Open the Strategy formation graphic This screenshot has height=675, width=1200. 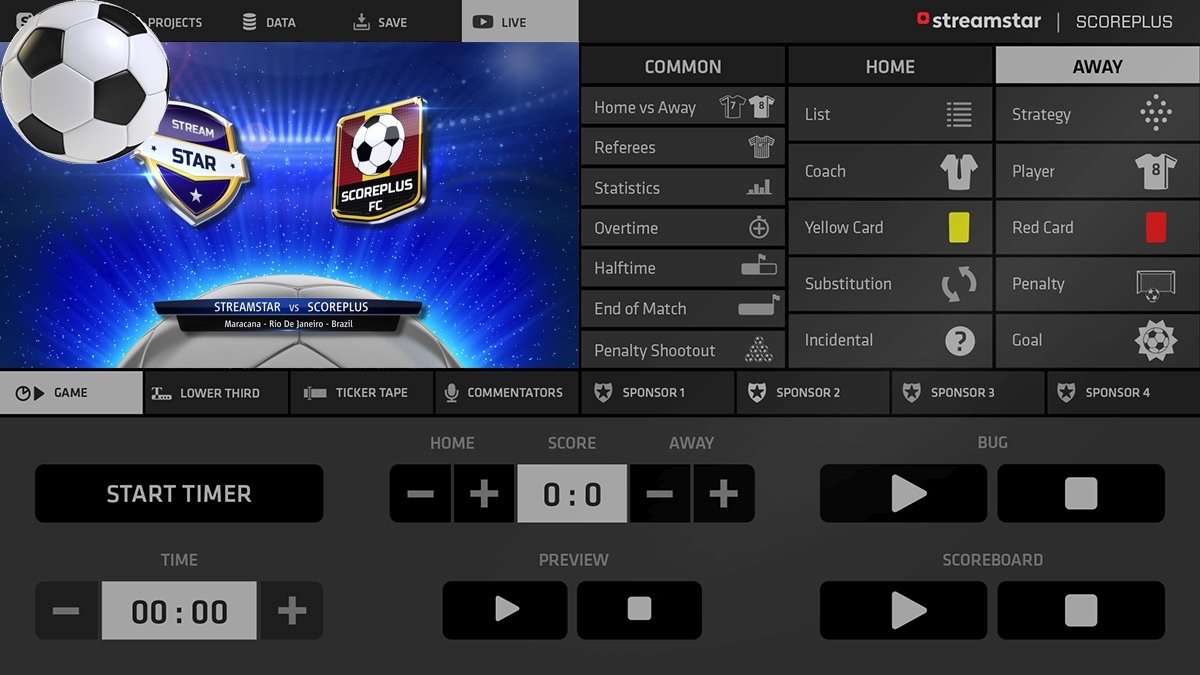[1097, 114]
